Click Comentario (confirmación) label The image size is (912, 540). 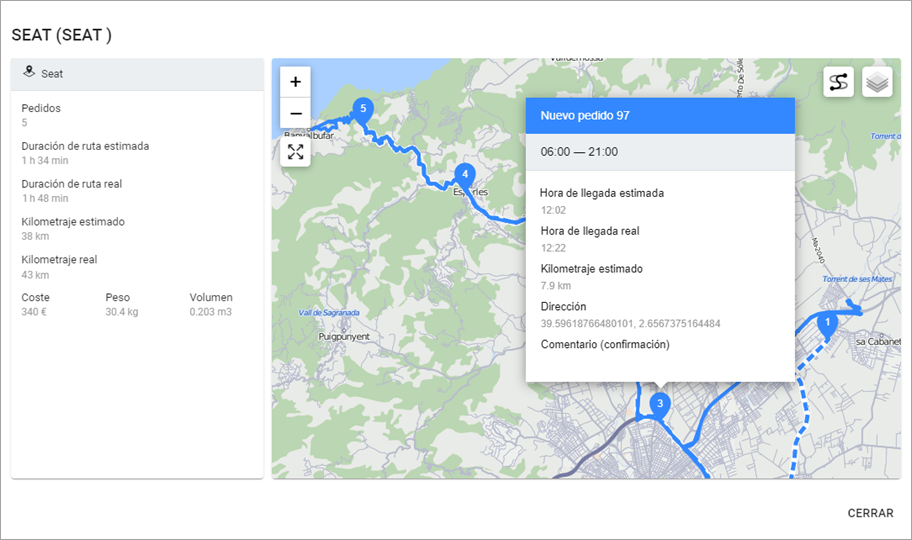tap(605, 344)
